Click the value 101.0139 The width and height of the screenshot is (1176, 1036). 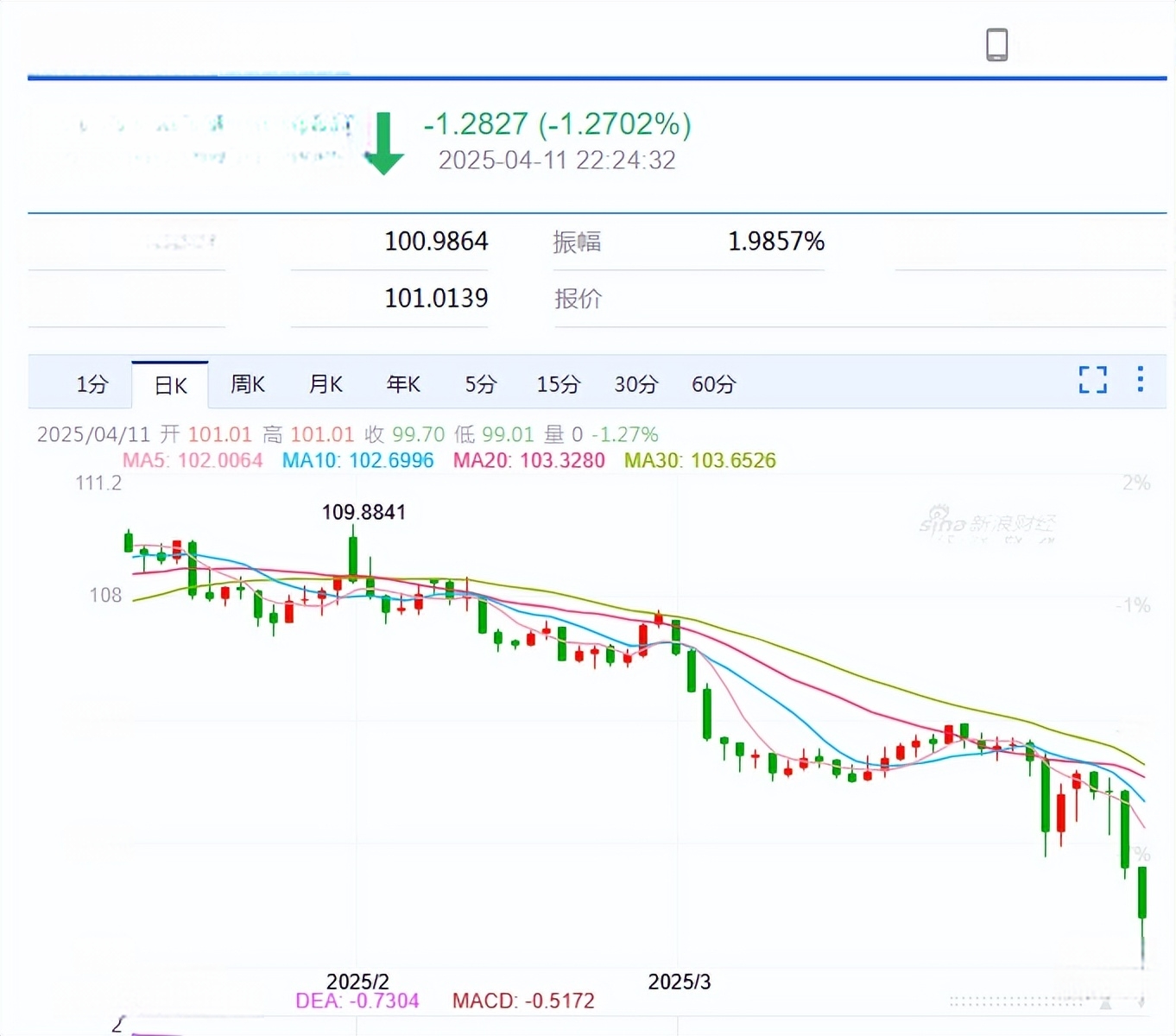[x=436, y=298]
